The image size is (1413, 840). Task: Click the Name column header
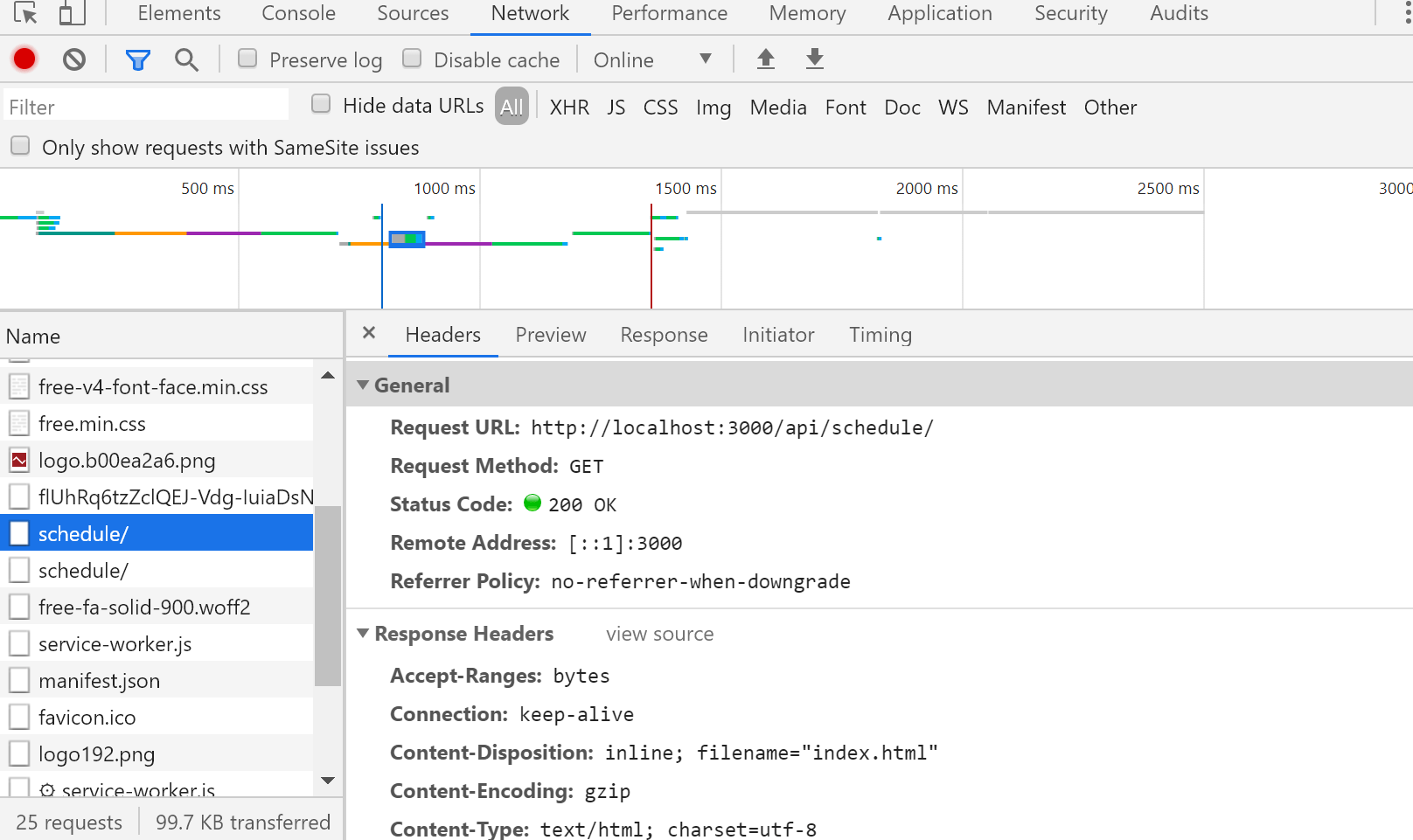click(171, 336)
